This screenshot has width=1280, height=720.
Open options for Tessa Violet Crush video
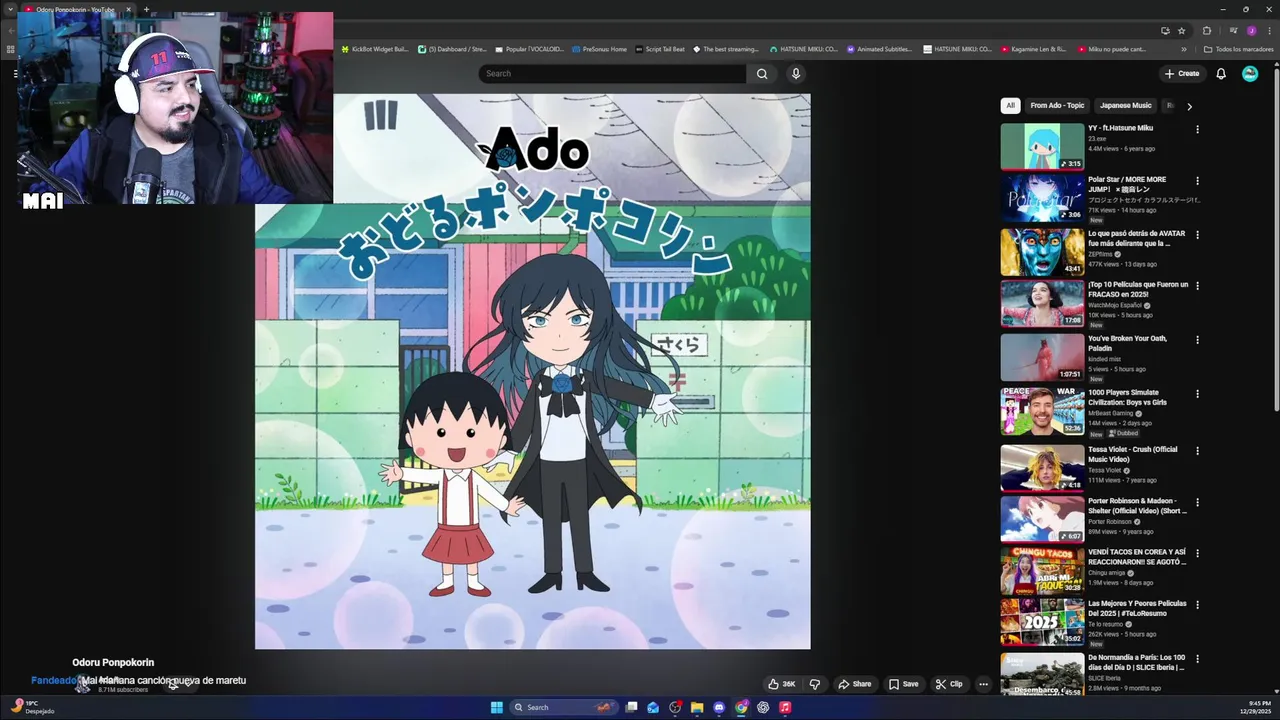[x=1197, y=451]
